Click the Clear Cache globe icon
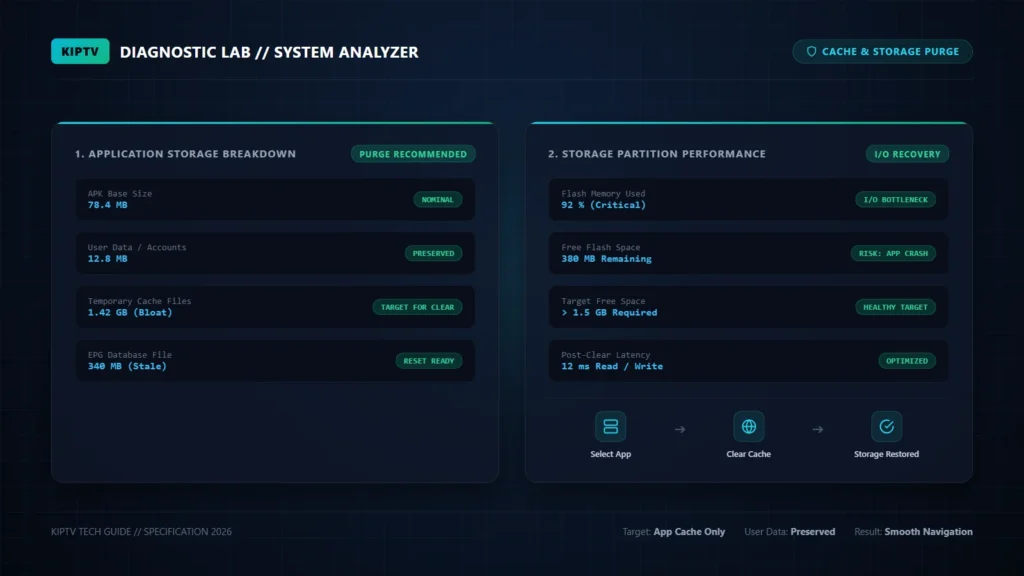Screen dimensions: 1024x576 coord(748,426)
